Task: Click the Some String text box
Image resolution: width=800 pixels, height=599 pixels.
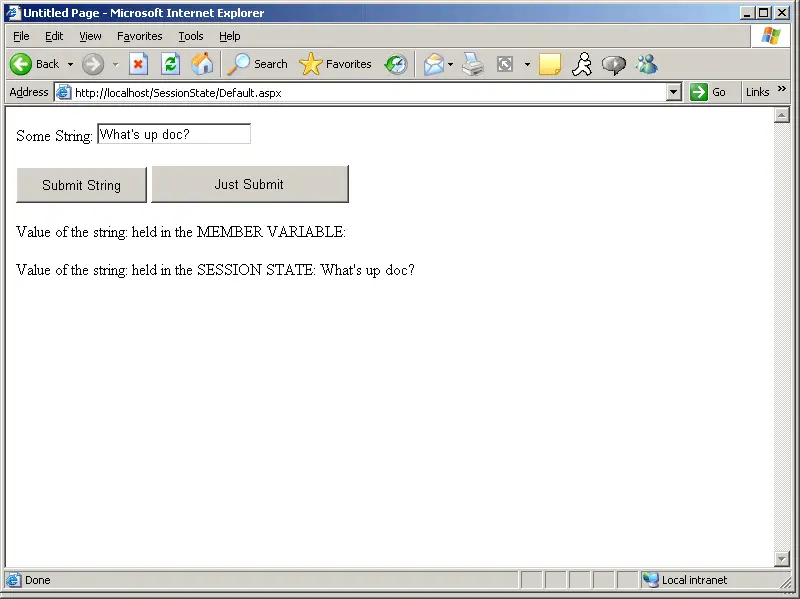Action: [x=174, y=134]
